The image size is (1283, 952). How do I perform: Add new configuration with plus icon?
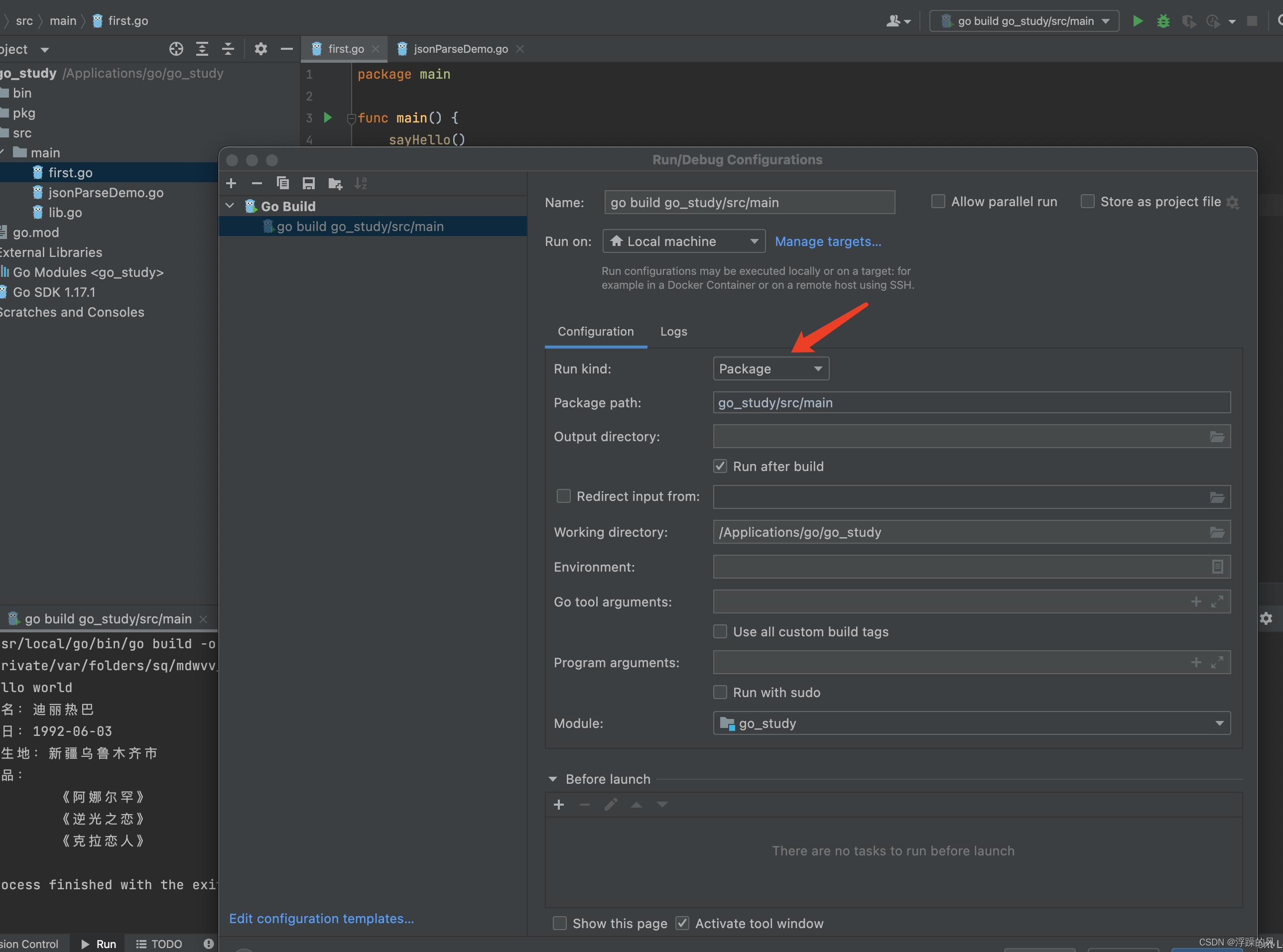pos(231,183)
